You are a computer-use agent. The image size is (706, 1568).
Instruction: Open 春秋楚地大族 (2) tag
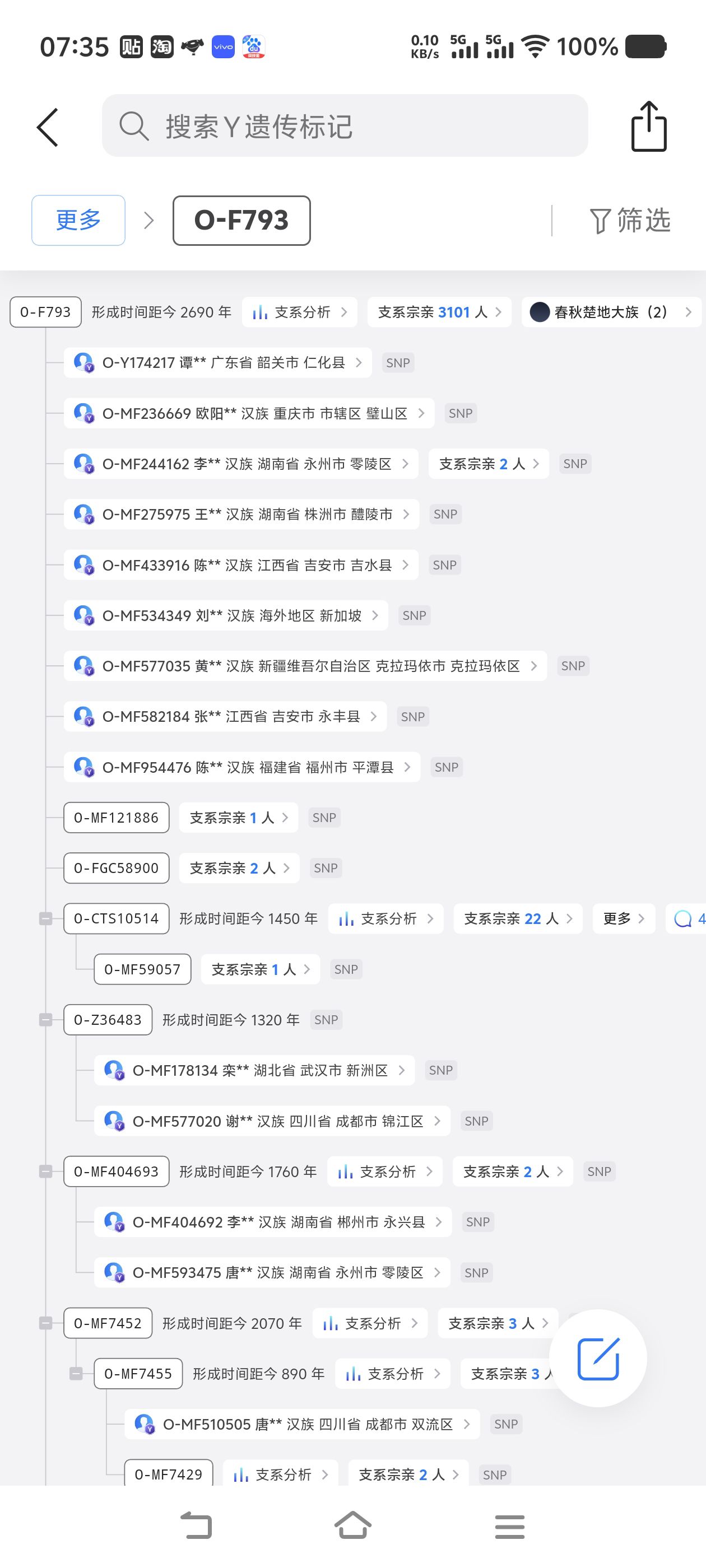610,312
